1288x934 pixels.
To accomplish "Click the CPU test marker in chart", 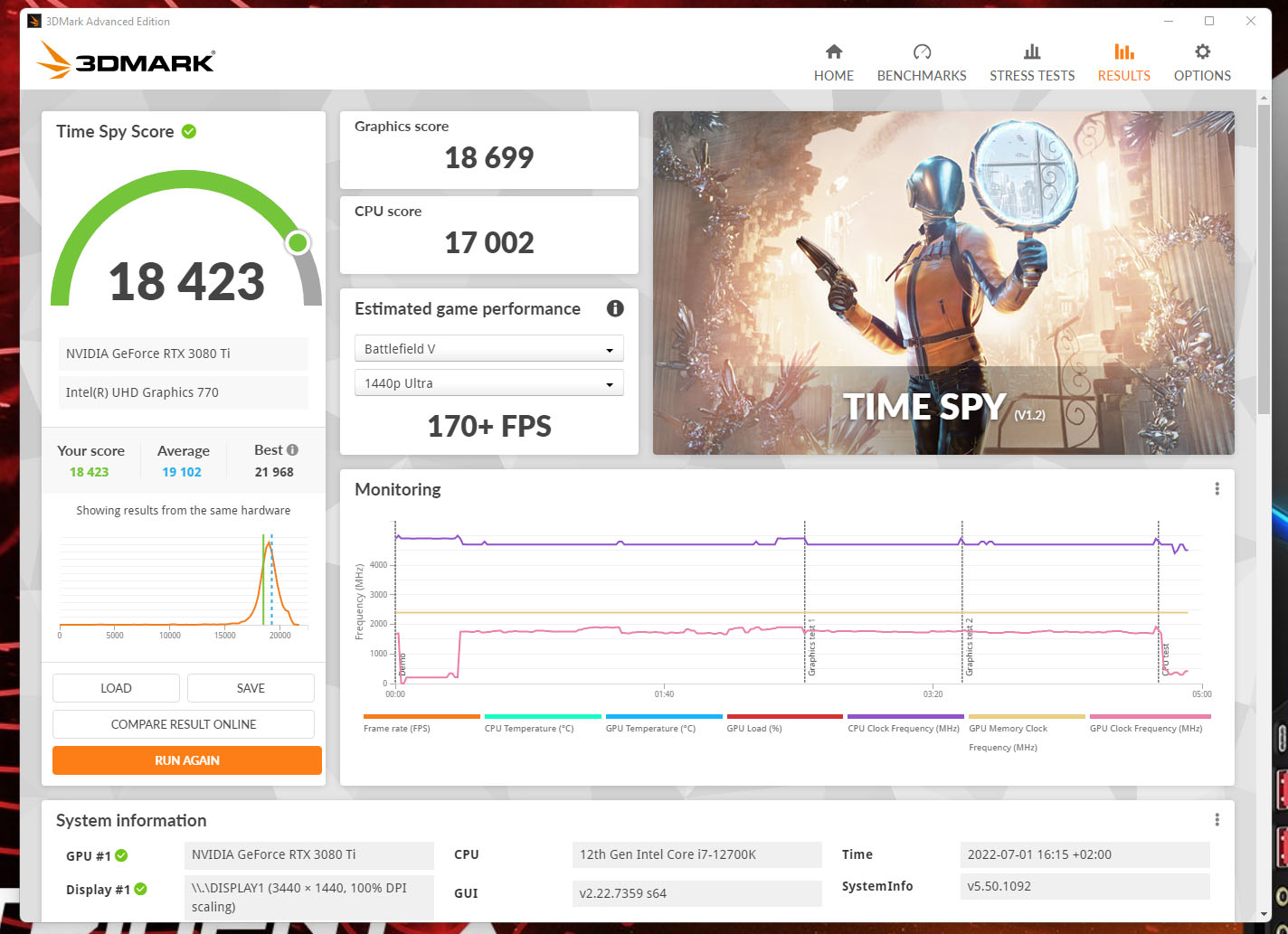I will point(1166,660).
